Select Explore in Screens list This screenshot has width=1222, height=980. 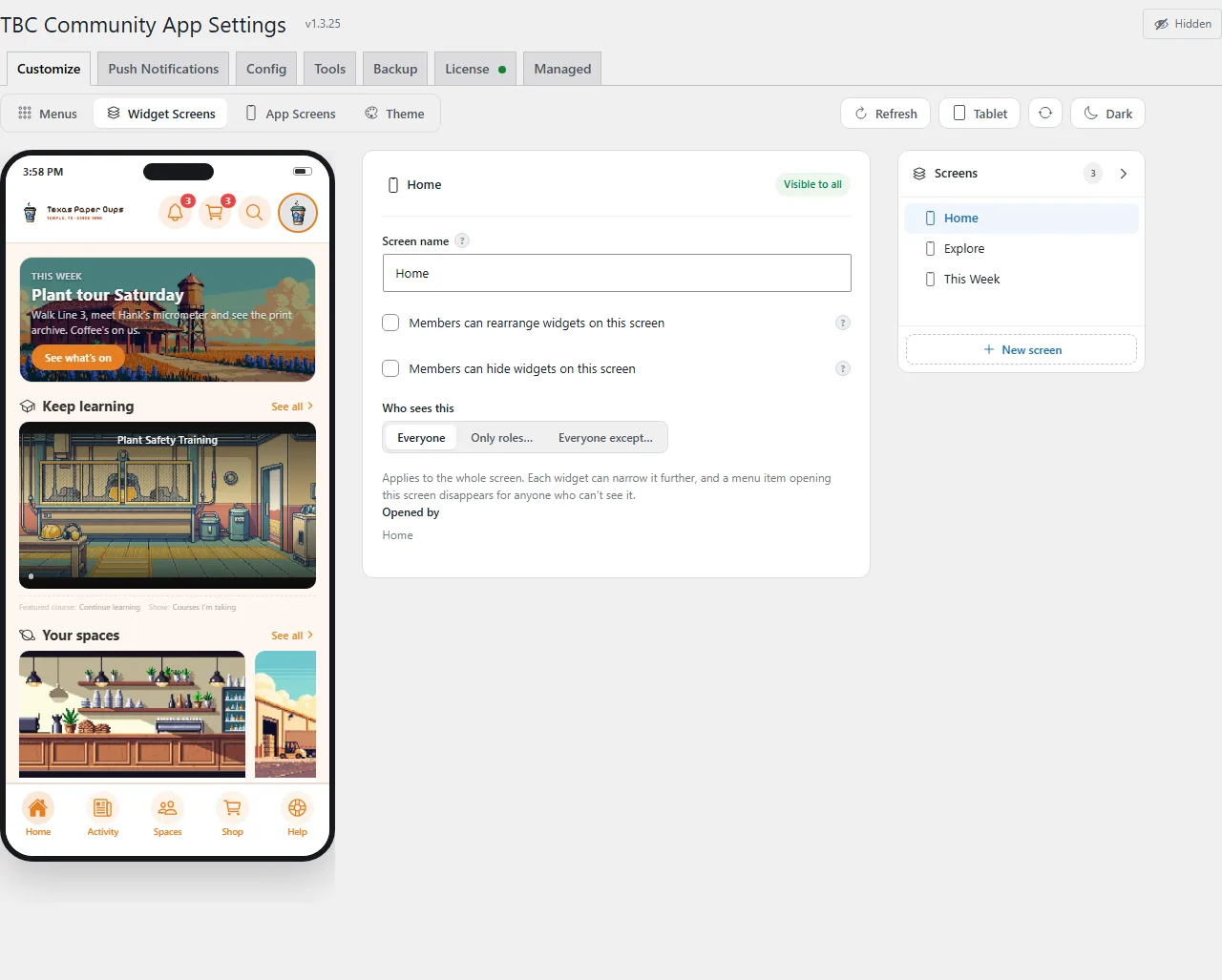click(x=1022, y=248)
